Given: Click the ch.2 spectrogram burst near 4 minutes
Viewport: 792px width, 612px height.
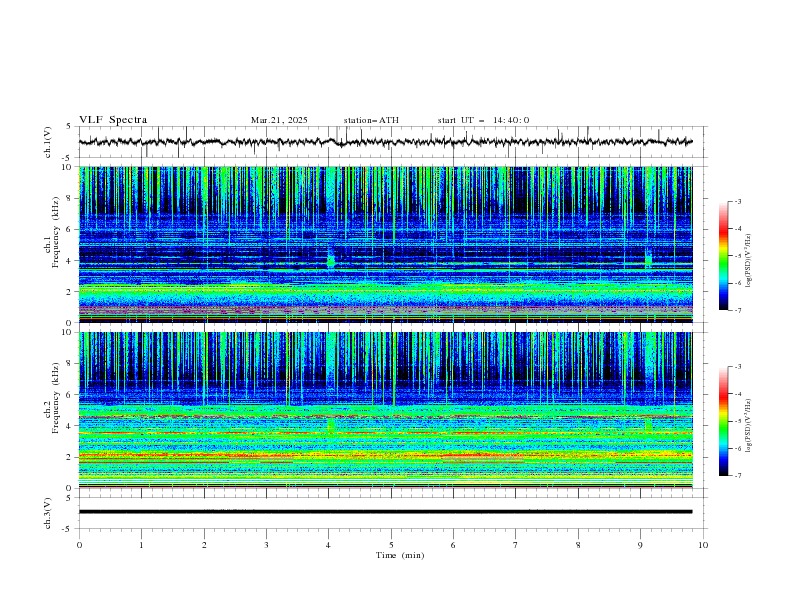Looking at the screenshot, I should click(x=331, y=425).
